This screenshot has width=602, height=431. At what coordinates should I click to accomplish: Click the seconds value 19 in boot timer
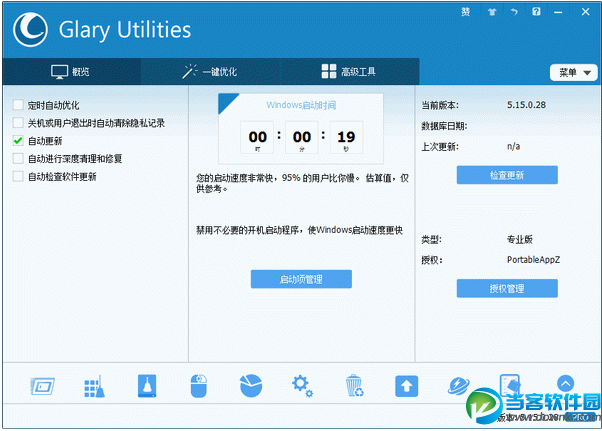[346, 137]
